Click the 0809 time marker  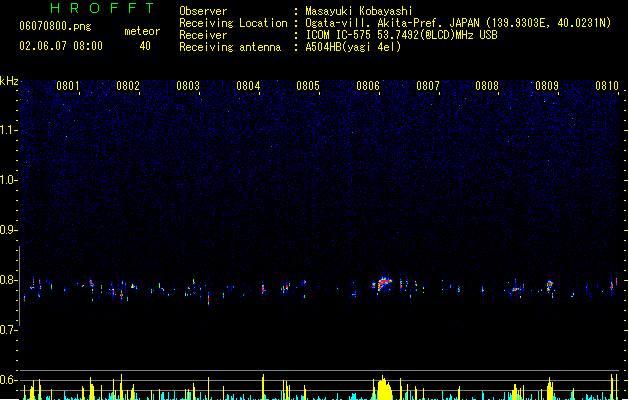547,86
